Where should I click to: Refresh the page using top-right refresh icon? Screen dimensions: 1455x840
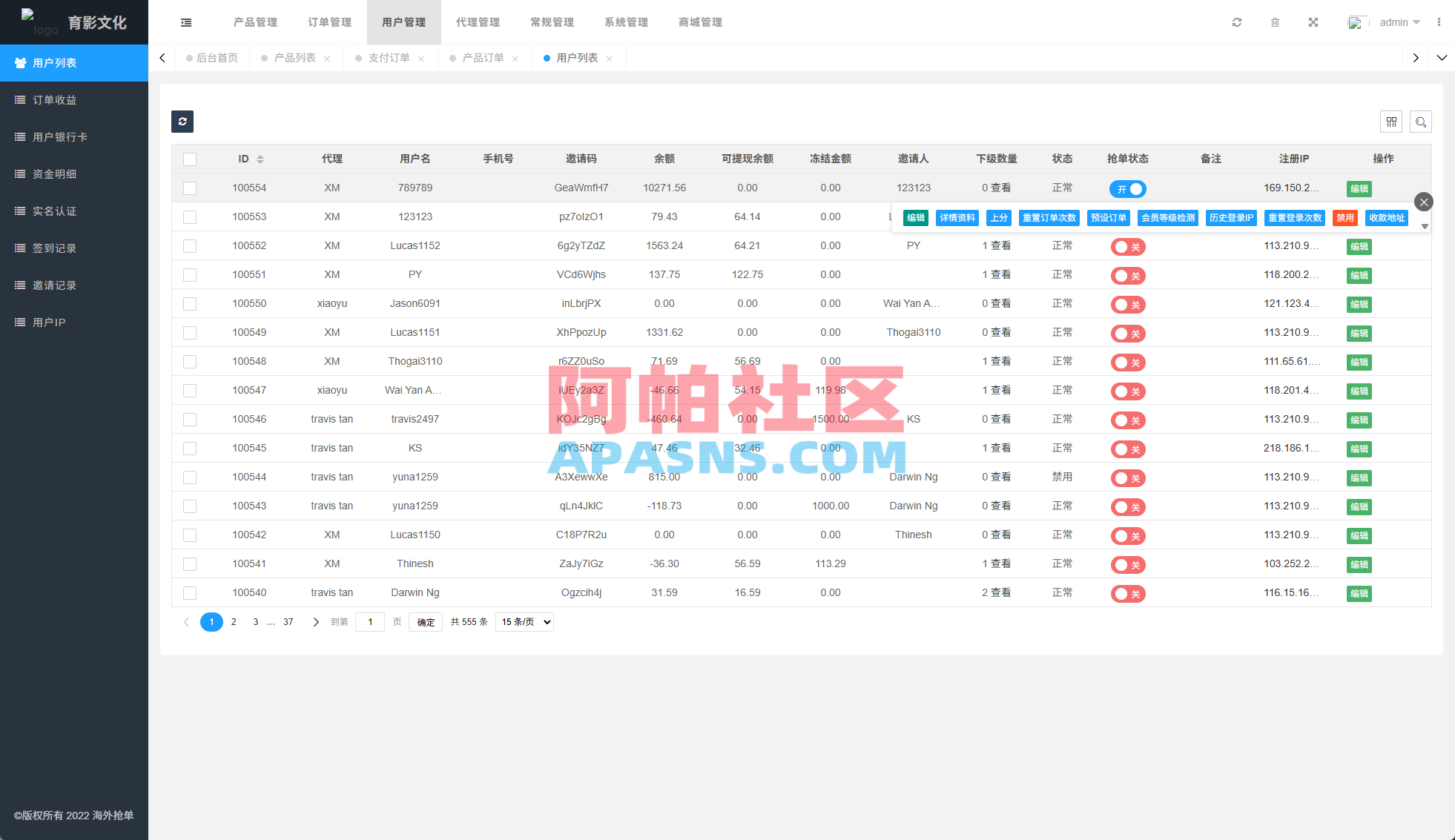[x=1237, y=22]
